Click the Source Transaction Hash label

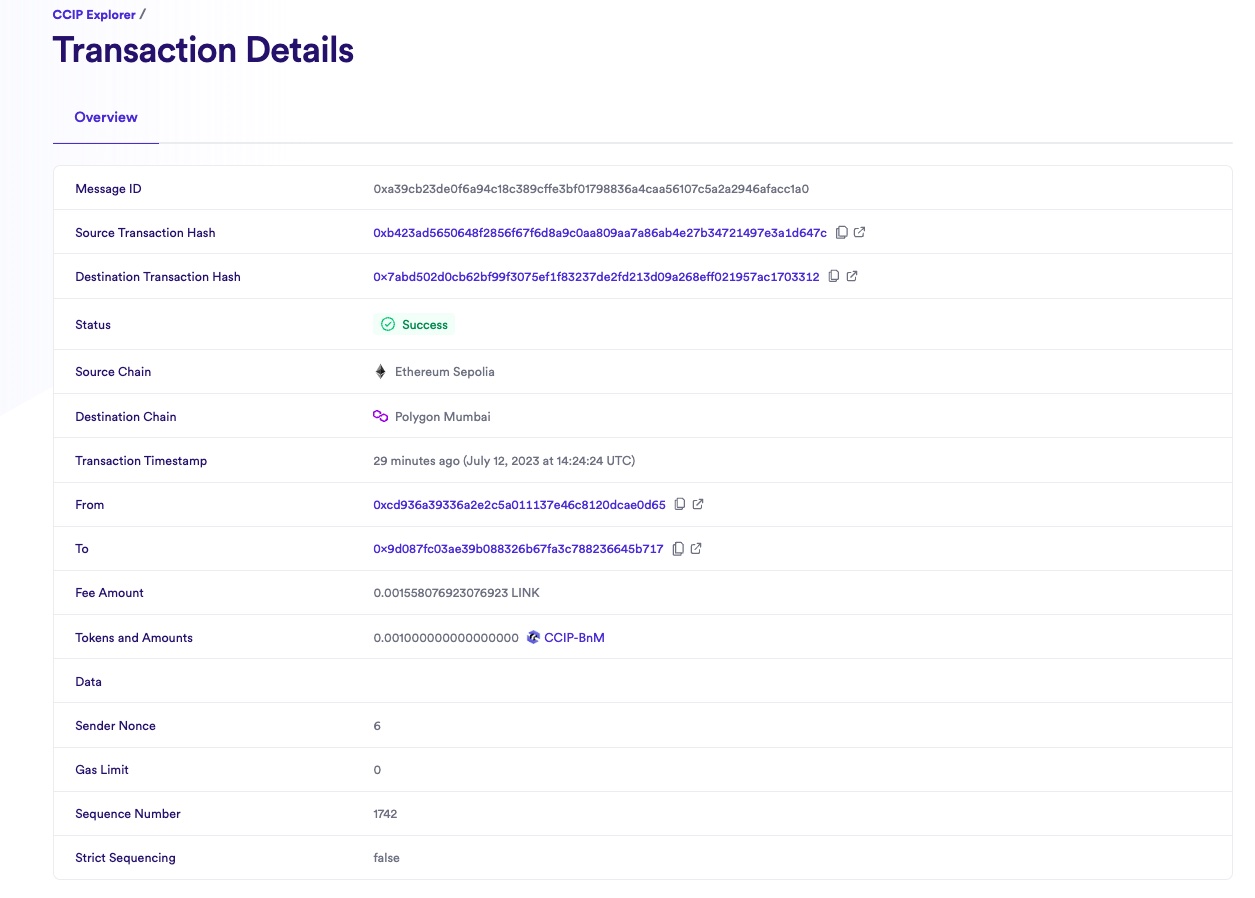click(145, 233)
